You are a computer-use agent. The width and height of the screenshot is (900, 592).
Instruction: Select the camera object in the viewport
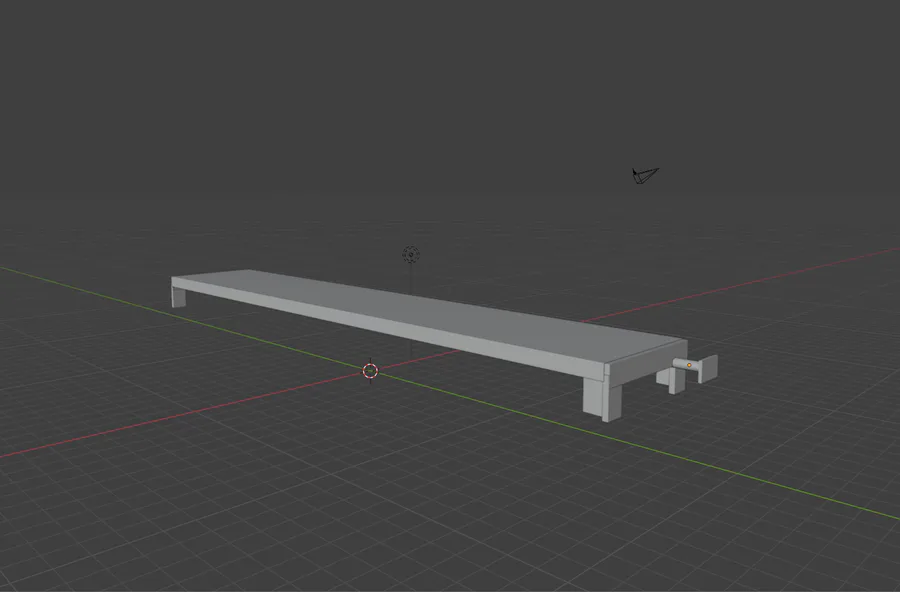click(x=645, y=175)
